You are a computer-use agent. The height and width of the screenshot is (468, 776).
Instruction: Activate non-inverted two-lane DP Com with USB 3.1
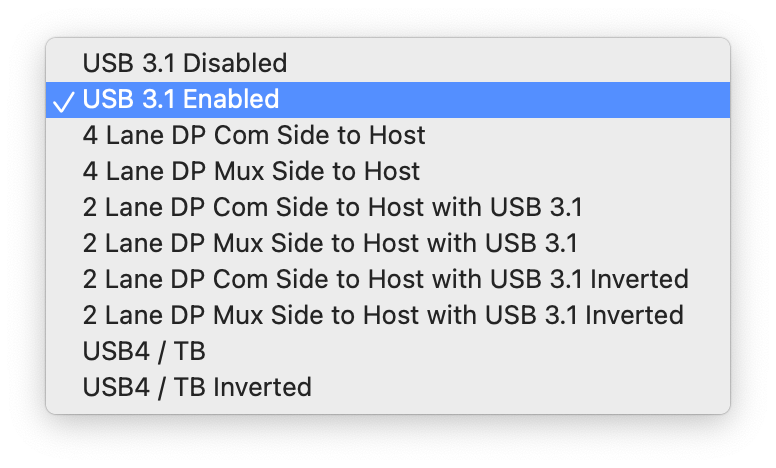332,207
